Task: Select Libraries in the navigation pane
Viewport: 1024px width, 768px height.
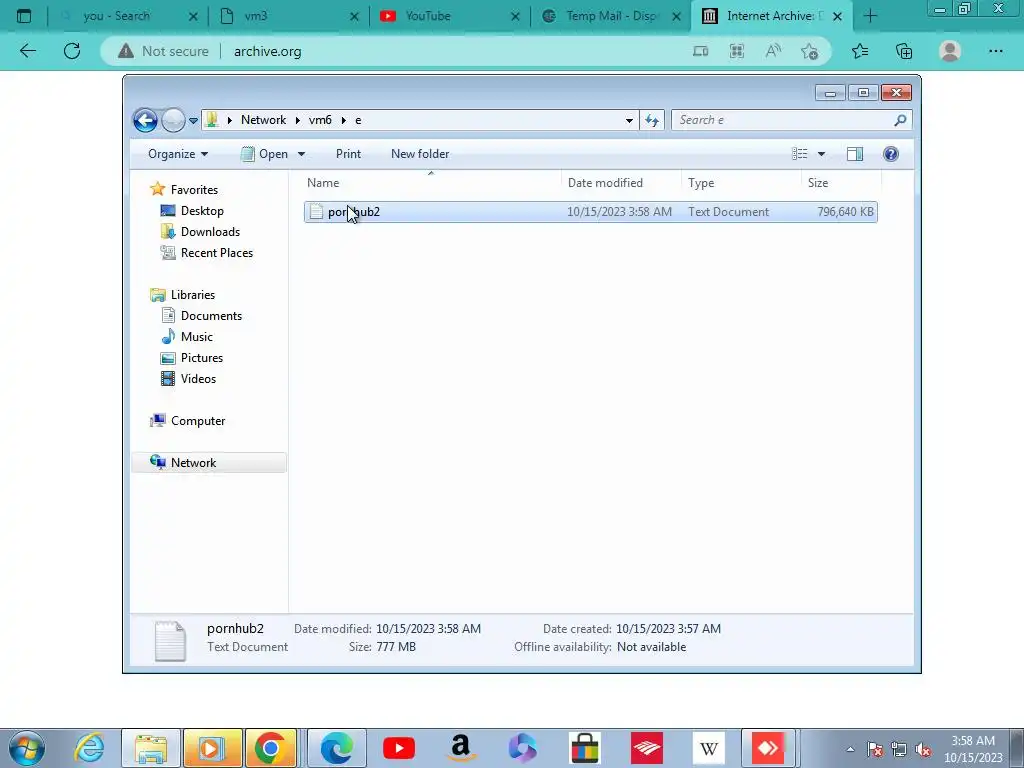Action: (x=193, y=295)
